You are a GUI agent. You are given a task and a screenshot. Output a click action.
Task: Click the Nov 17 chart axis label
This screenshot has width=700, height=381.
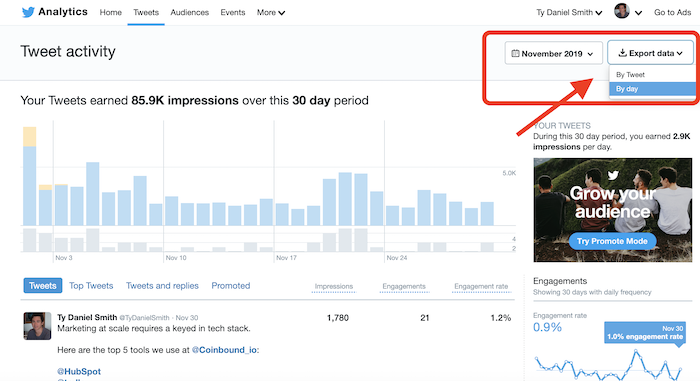286,258
